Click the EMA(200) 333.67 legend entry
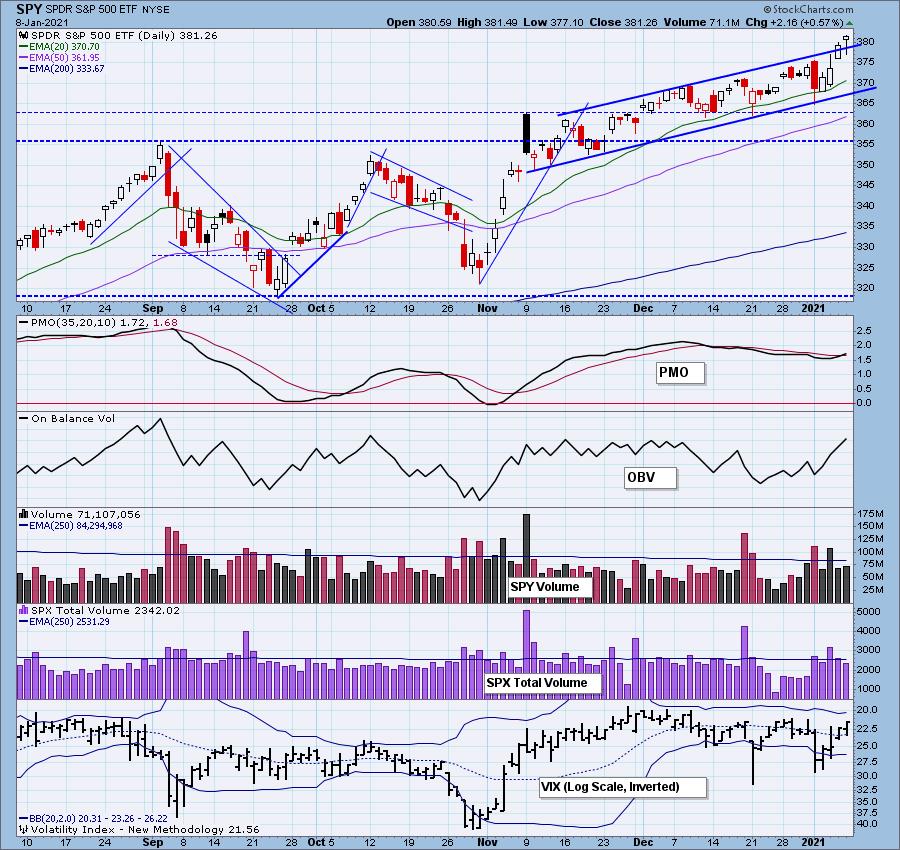 click(x=61, y=68)
